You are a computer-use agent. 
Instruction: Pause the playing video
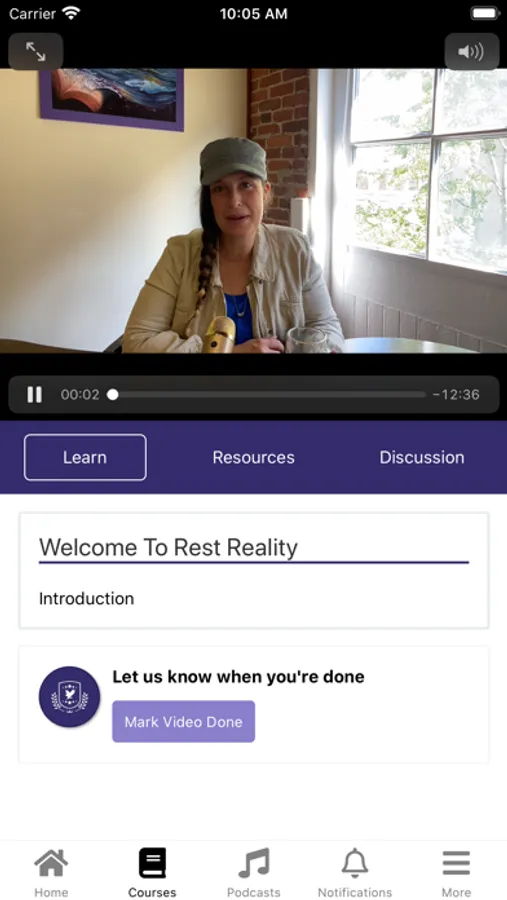point(34,394)
